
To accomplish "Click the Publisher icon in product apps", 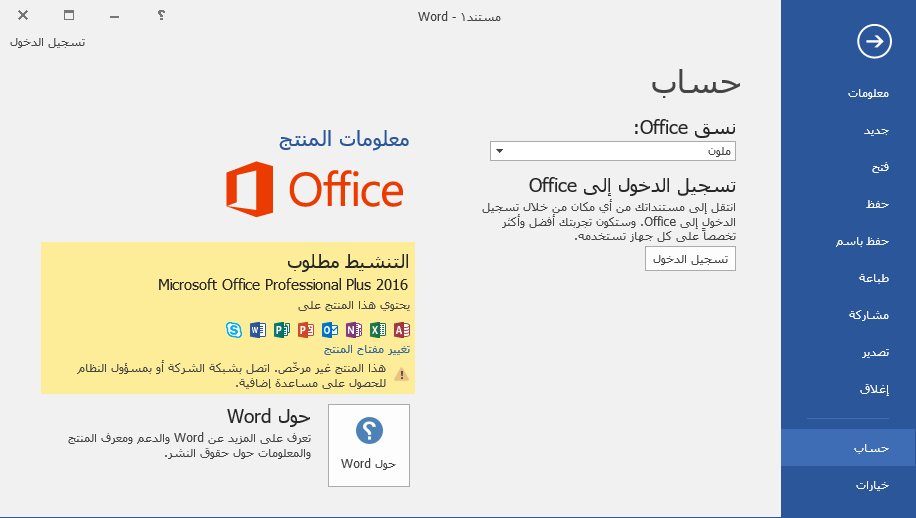I will tap(282, 330).
